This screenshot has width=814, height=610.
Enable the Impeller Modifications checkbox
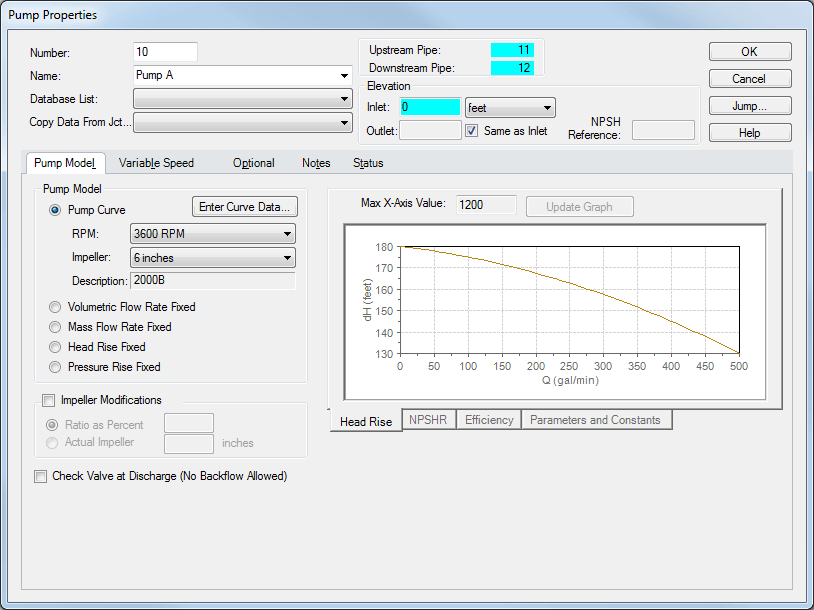[x=49, y=401]
